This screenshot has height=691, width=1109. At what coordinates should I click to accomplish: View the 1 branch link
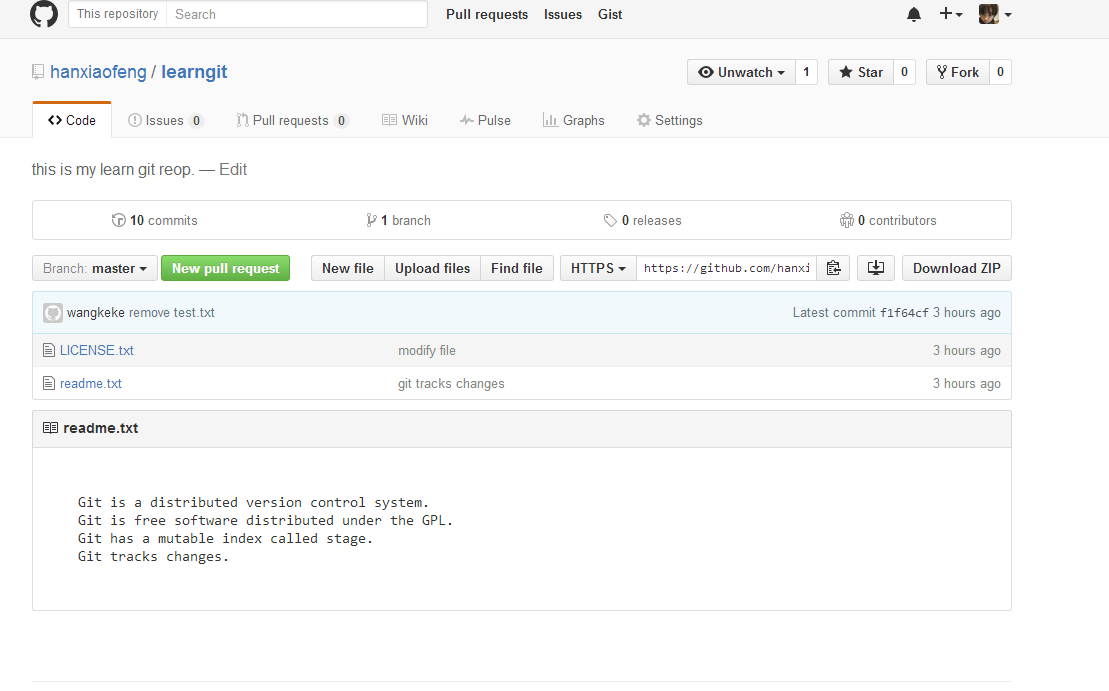[x=398, y=221]
